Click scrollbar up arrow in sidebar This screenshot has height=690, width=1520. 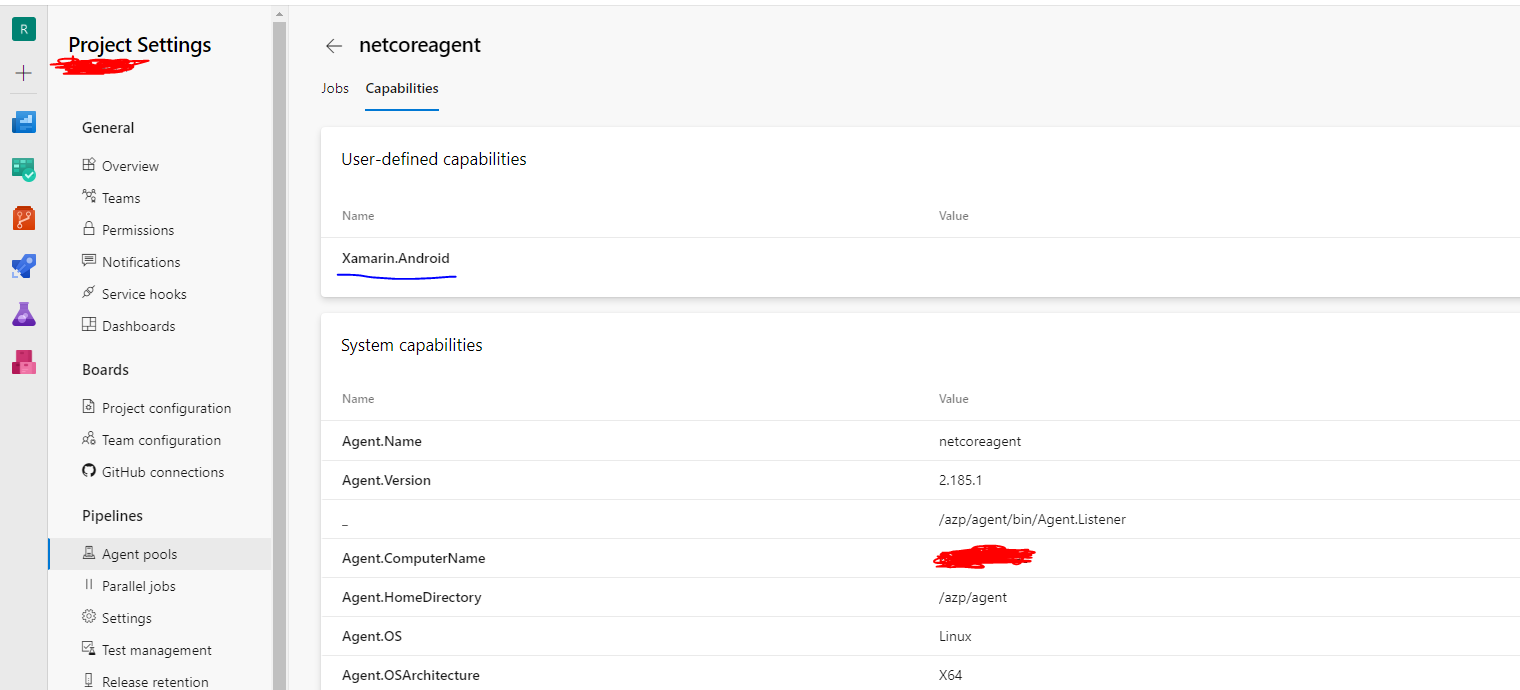click(279, 14)
